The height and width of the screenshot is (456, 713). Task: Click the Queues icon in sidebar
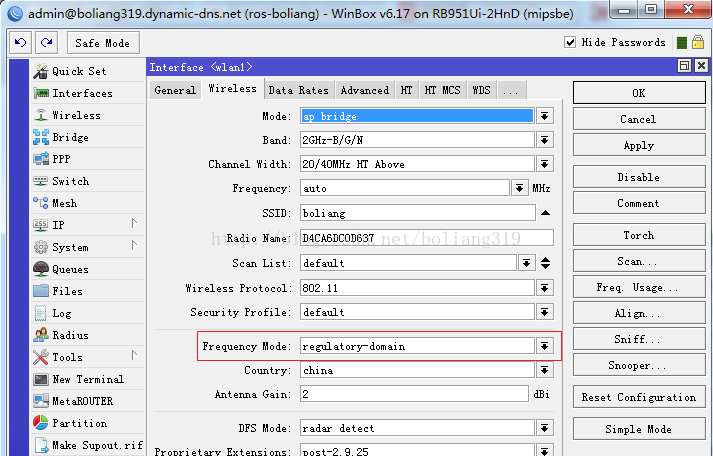click(40, 269)
